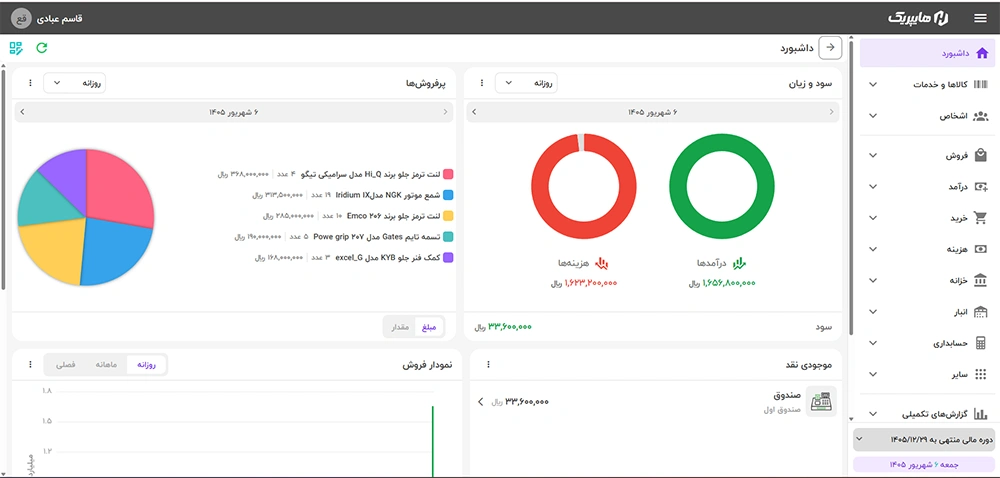The height and width of the screenshot is (478, 1000).
Task: Click the green bar in sales chart
Action: 433,441
